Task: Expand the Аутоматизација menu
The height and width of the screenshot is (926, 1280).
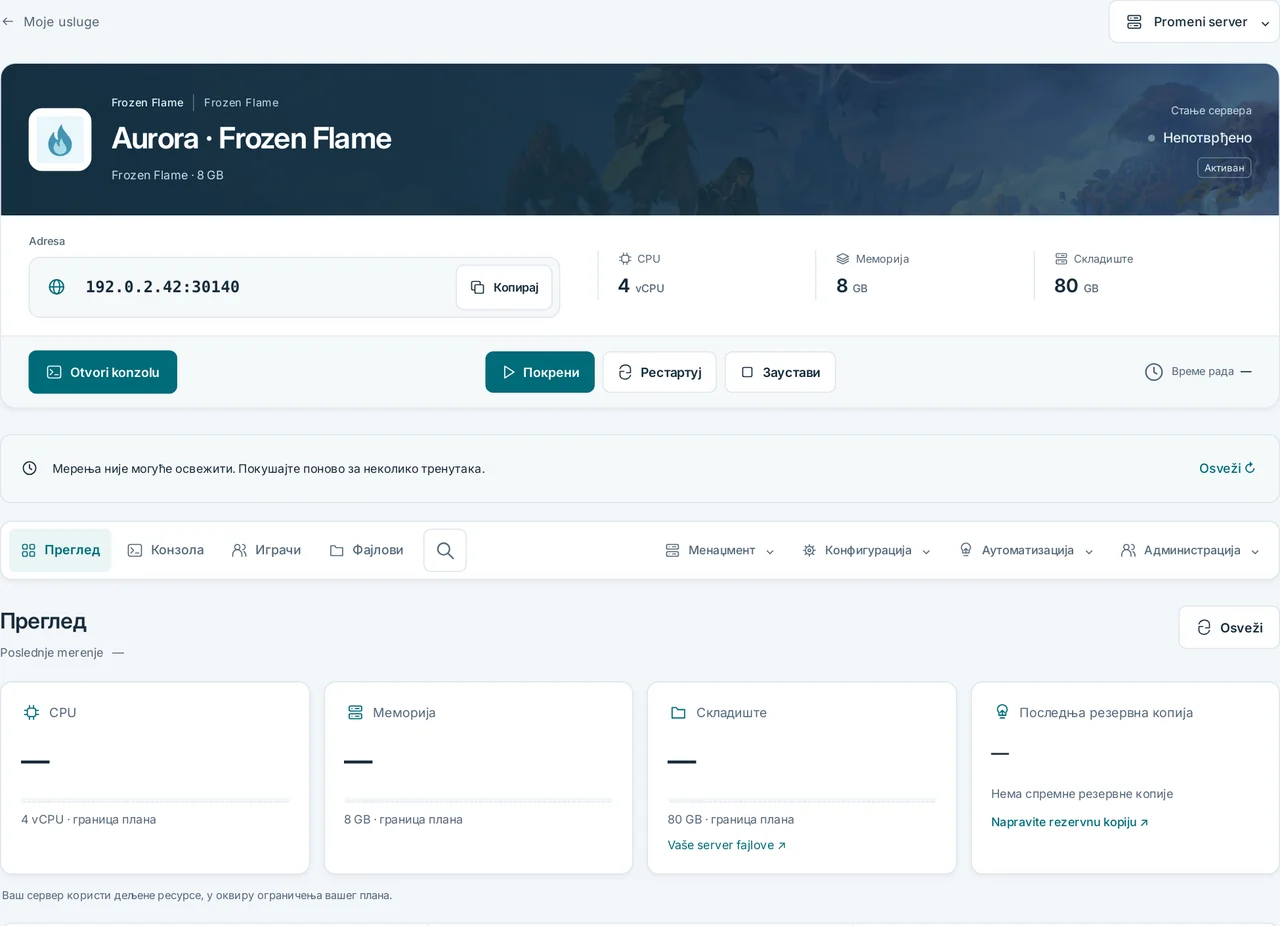Action: click(x=1026, y=550)
